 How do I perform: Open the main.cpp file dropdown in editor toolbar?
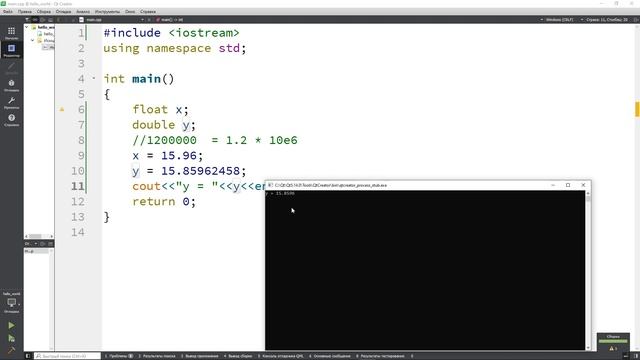pyautogui.click(x=111, y=20)
